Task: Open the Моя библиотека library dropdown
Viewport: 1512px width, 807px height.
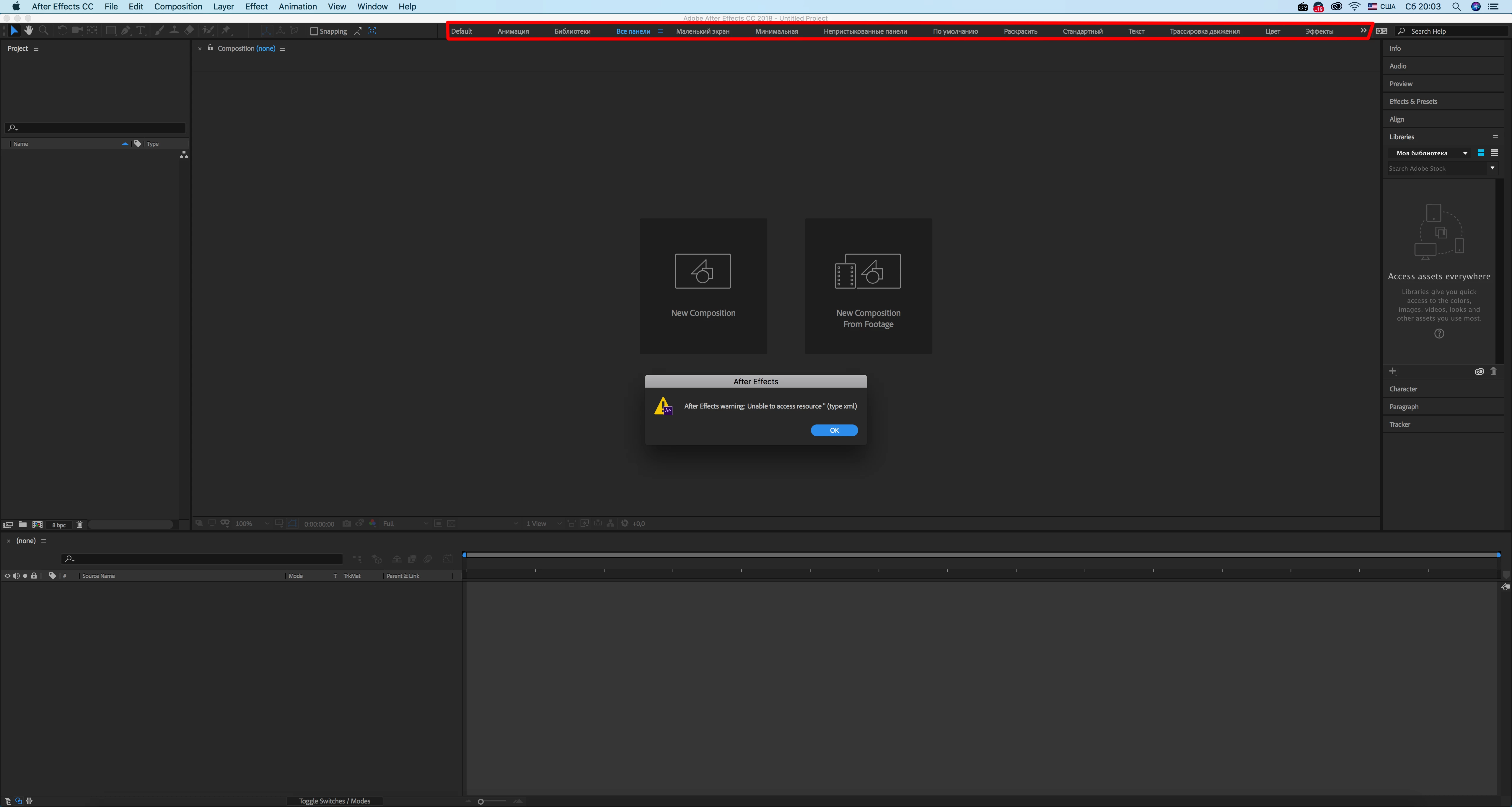Action: click(x=1465, y=153)
